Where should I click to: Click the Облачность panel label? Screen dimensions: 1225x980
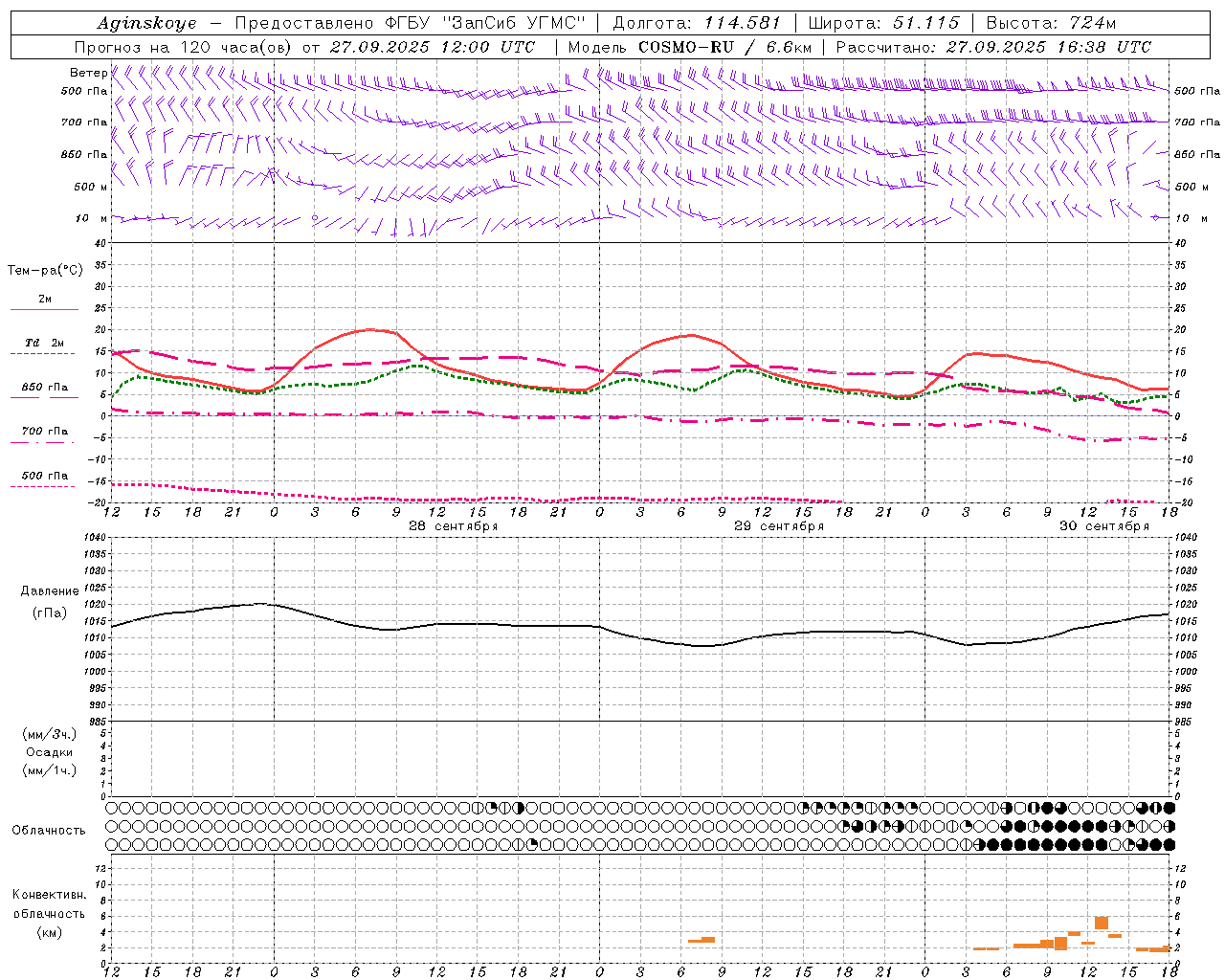pyautogui.click(x=49, y=831)
